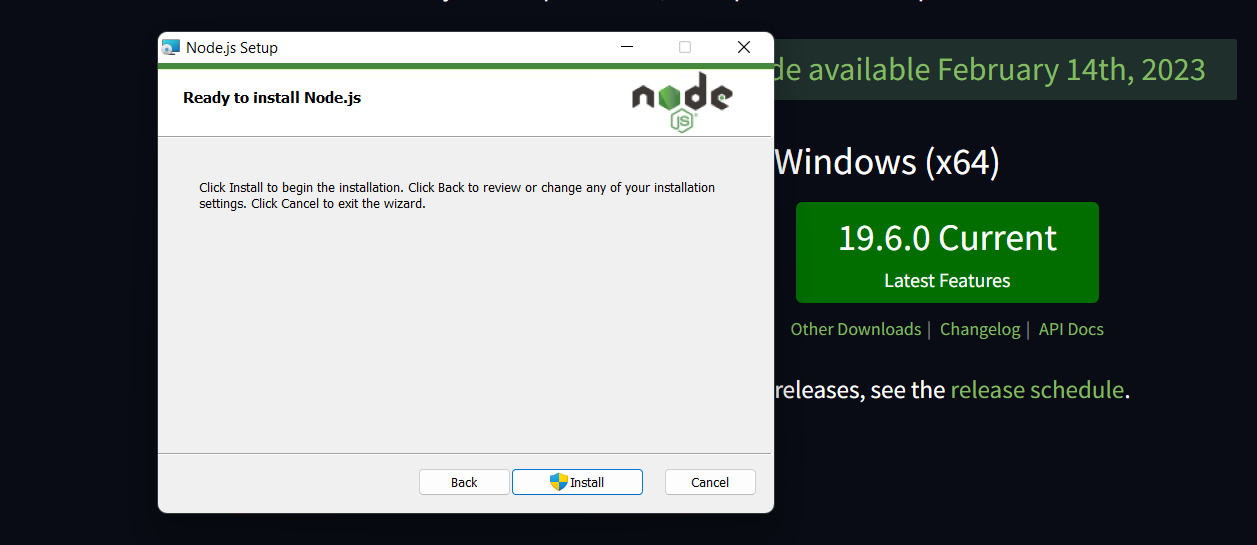1257x545 pixels.
Task: Open API Docs link on web page
Action: point(1071,329)
